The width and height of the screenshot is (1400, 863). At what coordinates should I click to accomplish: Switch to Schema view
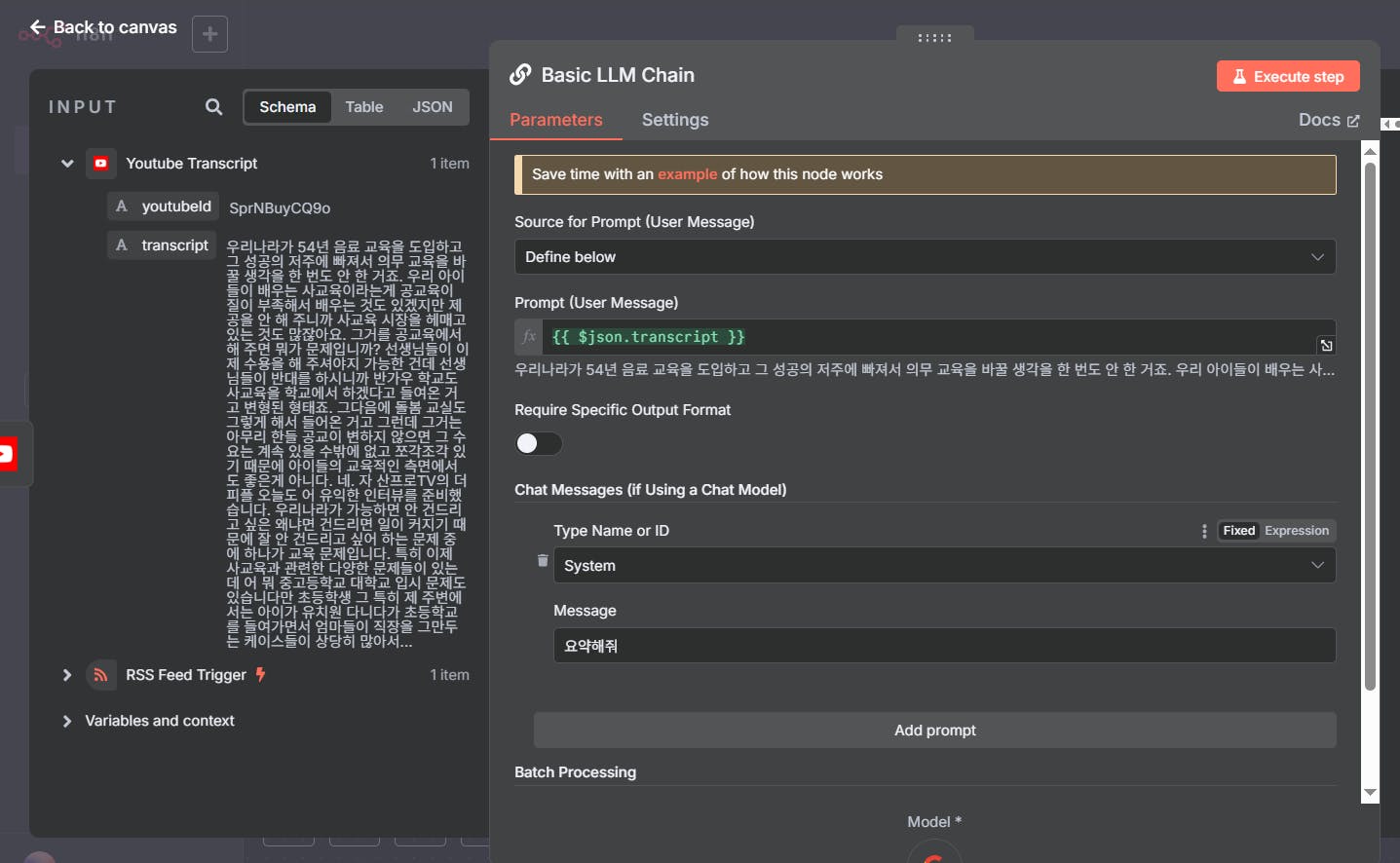(x=287, y=107)
